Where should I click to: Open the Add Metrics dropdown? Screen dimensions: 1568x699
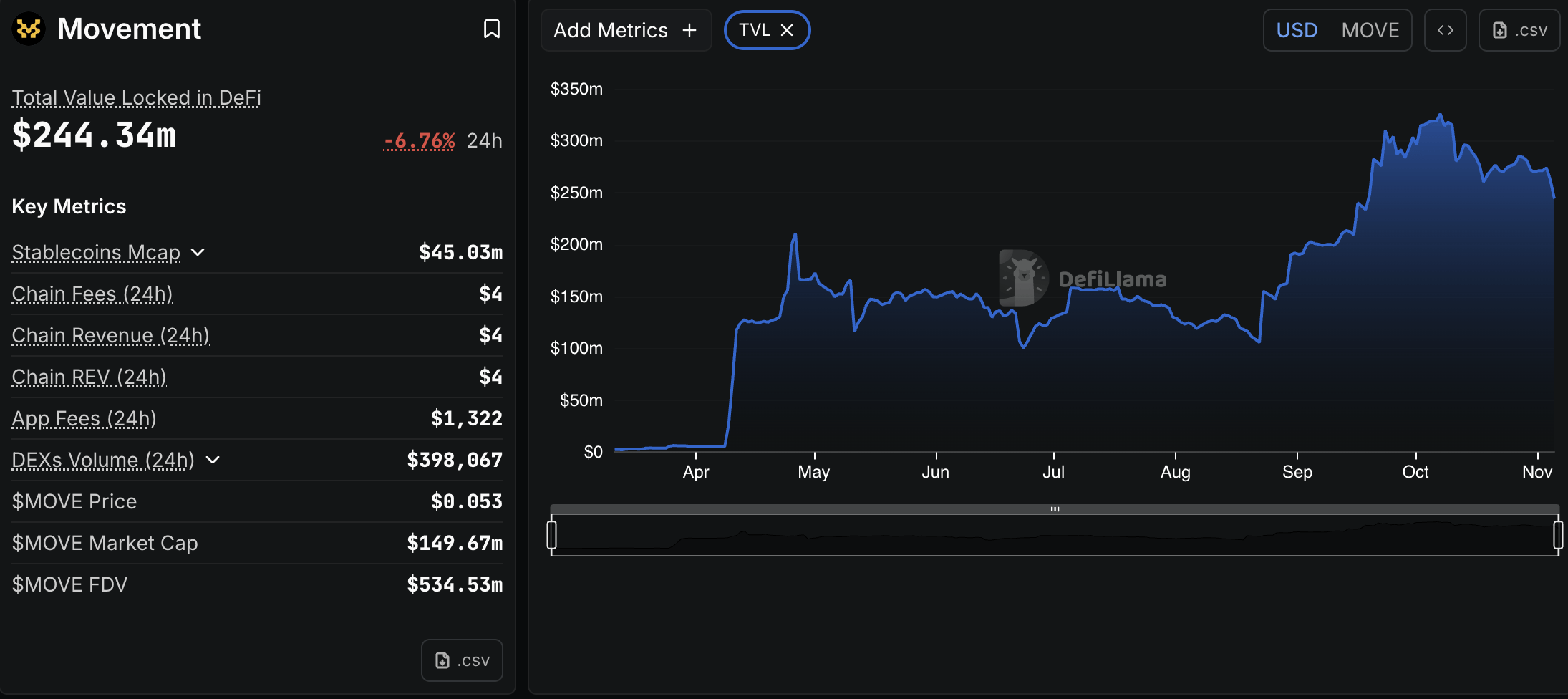625,30
